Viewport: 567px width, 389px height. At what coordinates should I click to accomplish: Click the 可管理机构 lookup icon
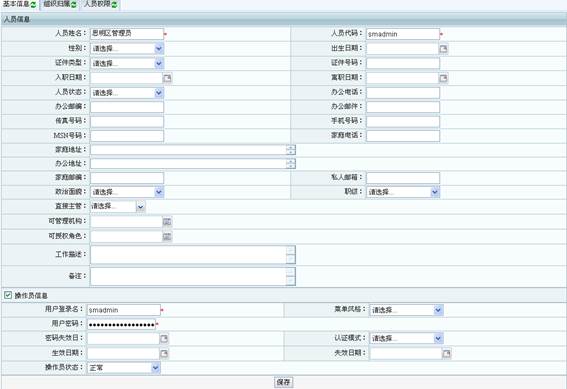coord(167,222)
